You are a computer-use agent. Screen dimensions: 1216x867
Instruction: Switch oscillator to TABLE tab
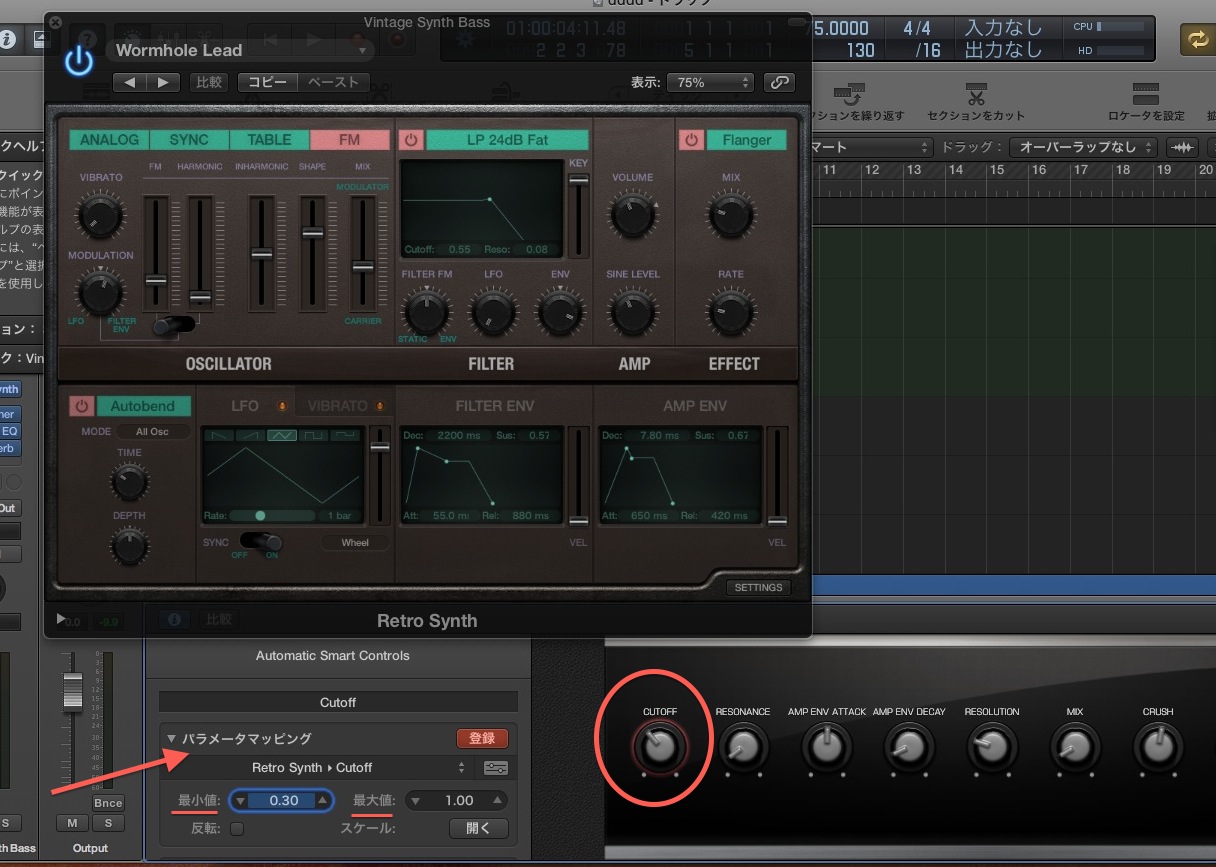click(270, 140)
